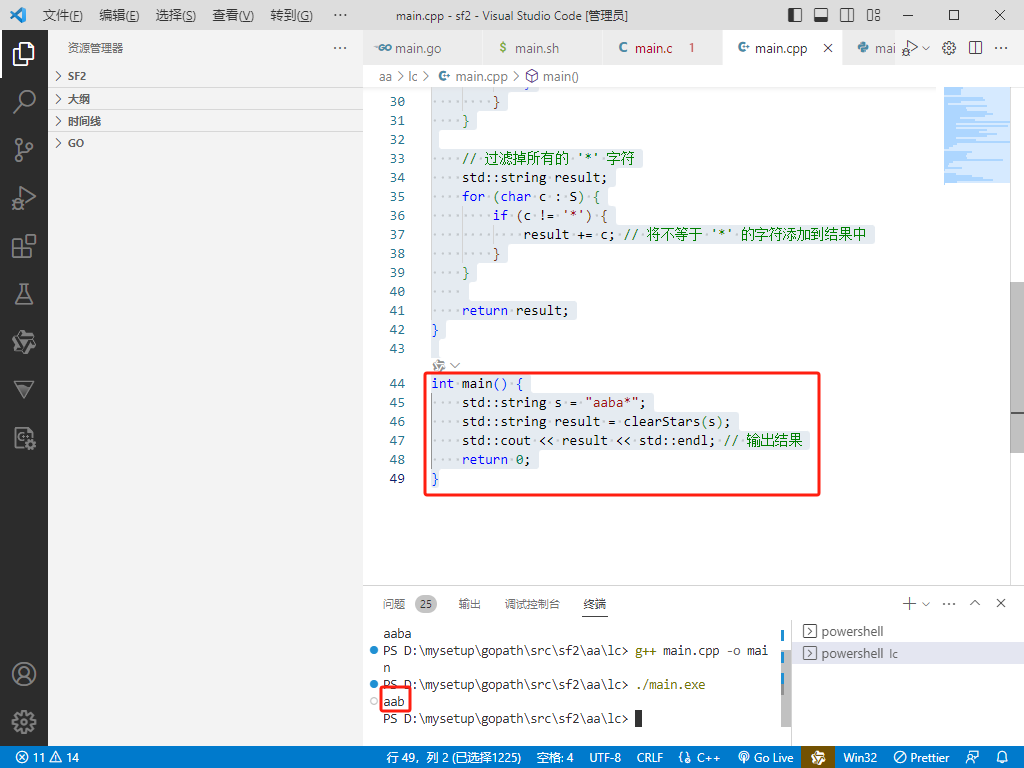1024x768 pixels.
Task: Select the first powershell terminal entry
Action: (907, 632)
